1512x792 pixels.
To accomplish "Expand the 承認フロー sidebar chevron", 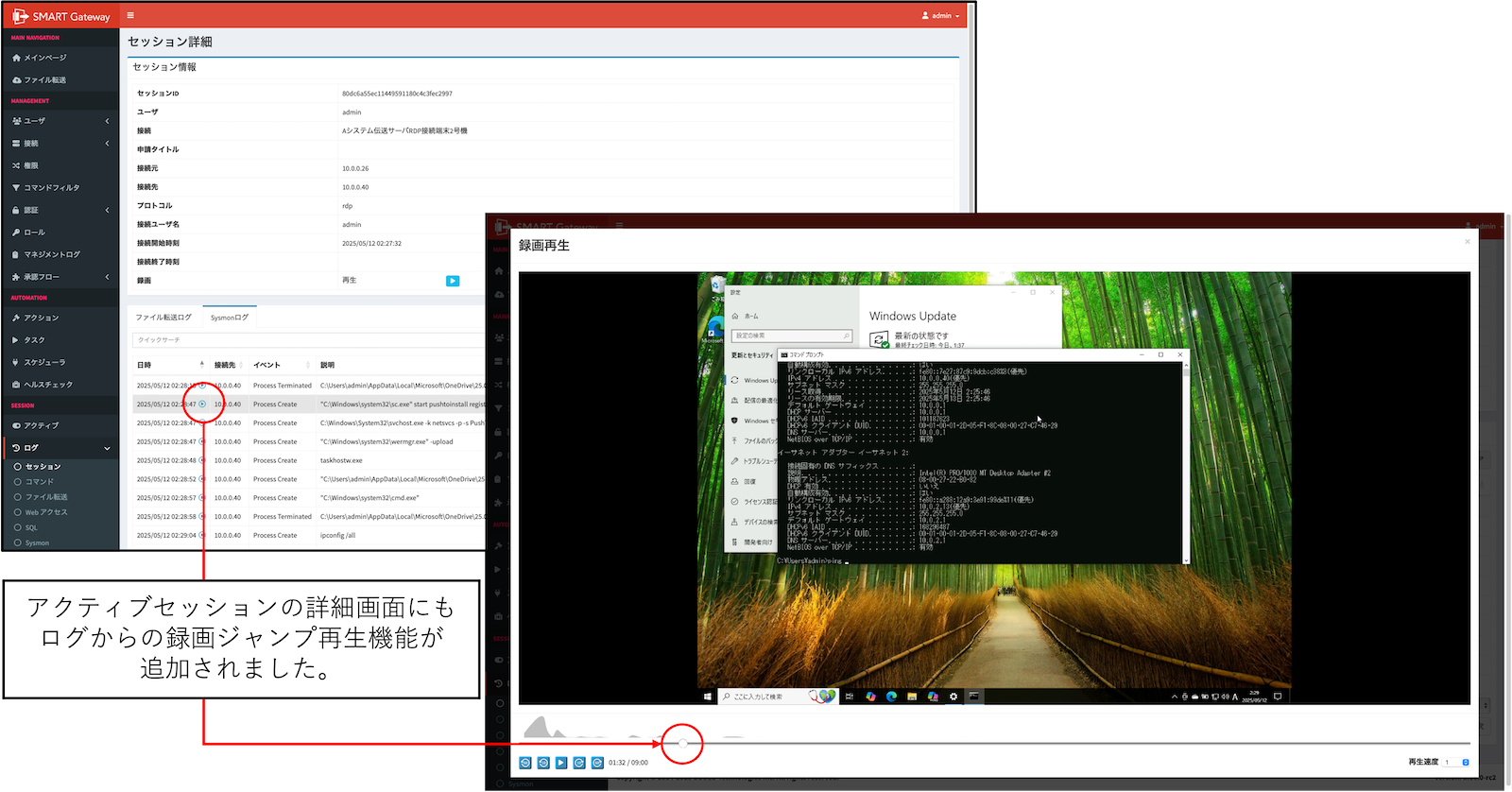I will coord(107,277).
